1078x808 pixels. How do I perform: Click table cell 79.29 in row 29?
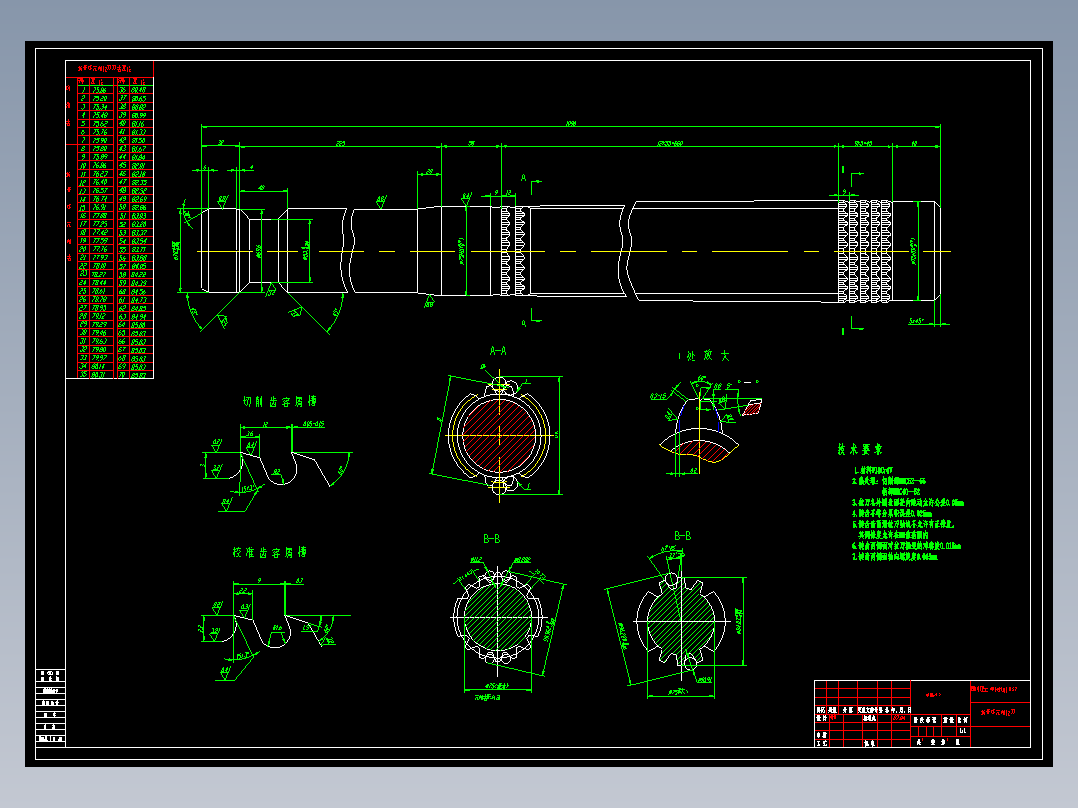[x=100, y=325]
